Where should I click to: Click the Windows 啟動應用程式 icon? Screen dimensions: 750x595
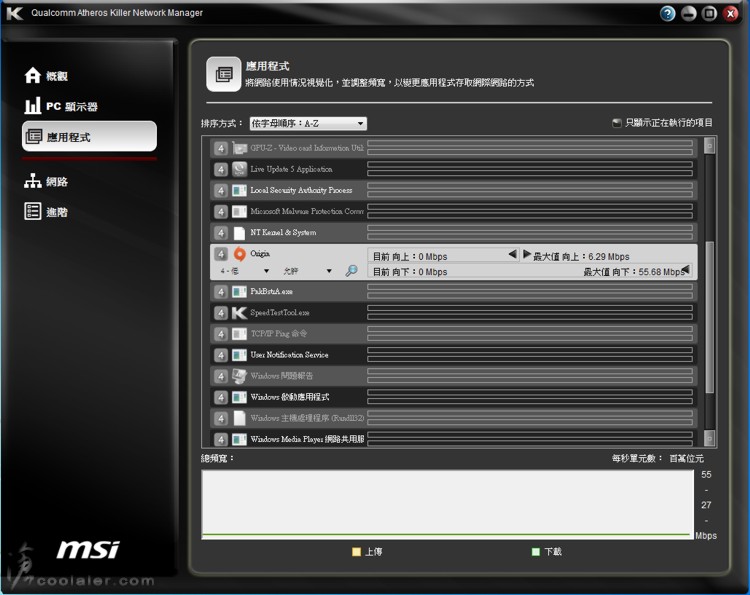coord(239,397)
